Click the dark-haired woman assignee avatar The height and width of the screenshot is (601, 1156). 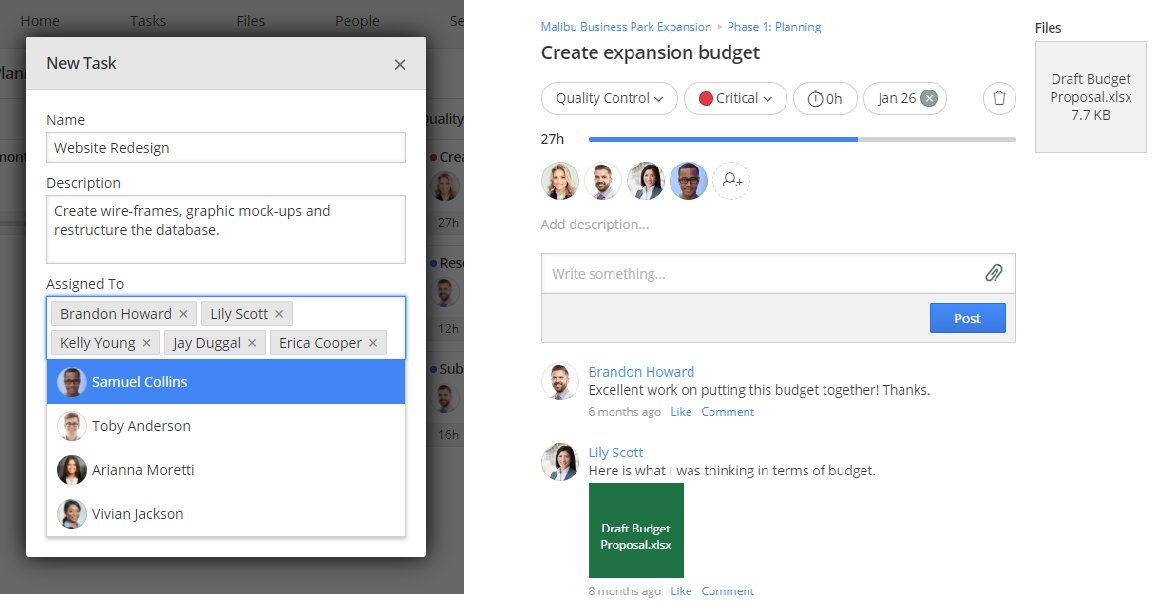646,181
